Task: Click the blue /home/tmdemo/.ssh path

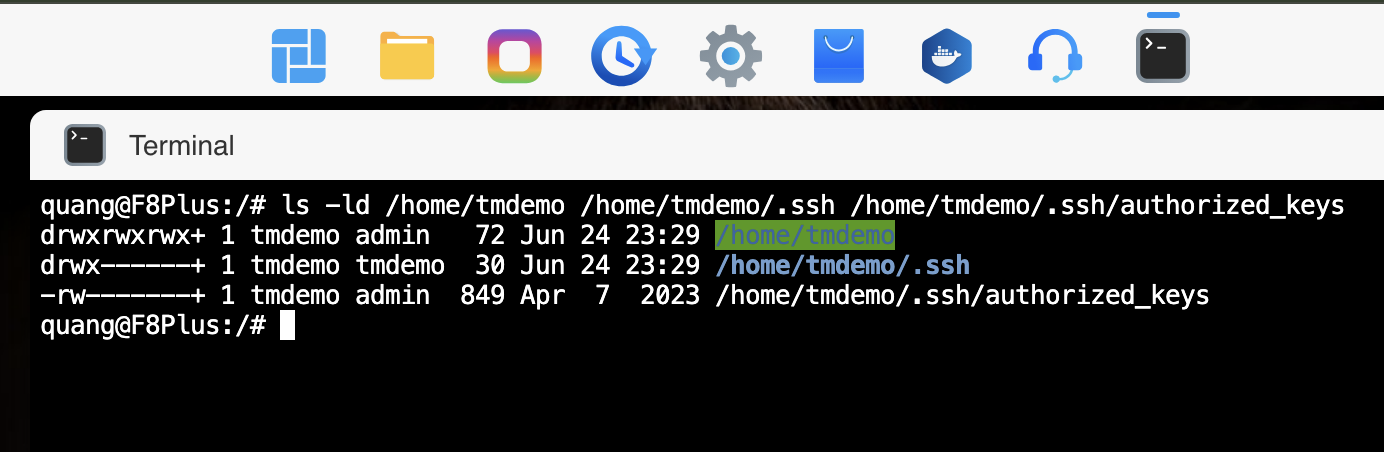Action: 842,265
